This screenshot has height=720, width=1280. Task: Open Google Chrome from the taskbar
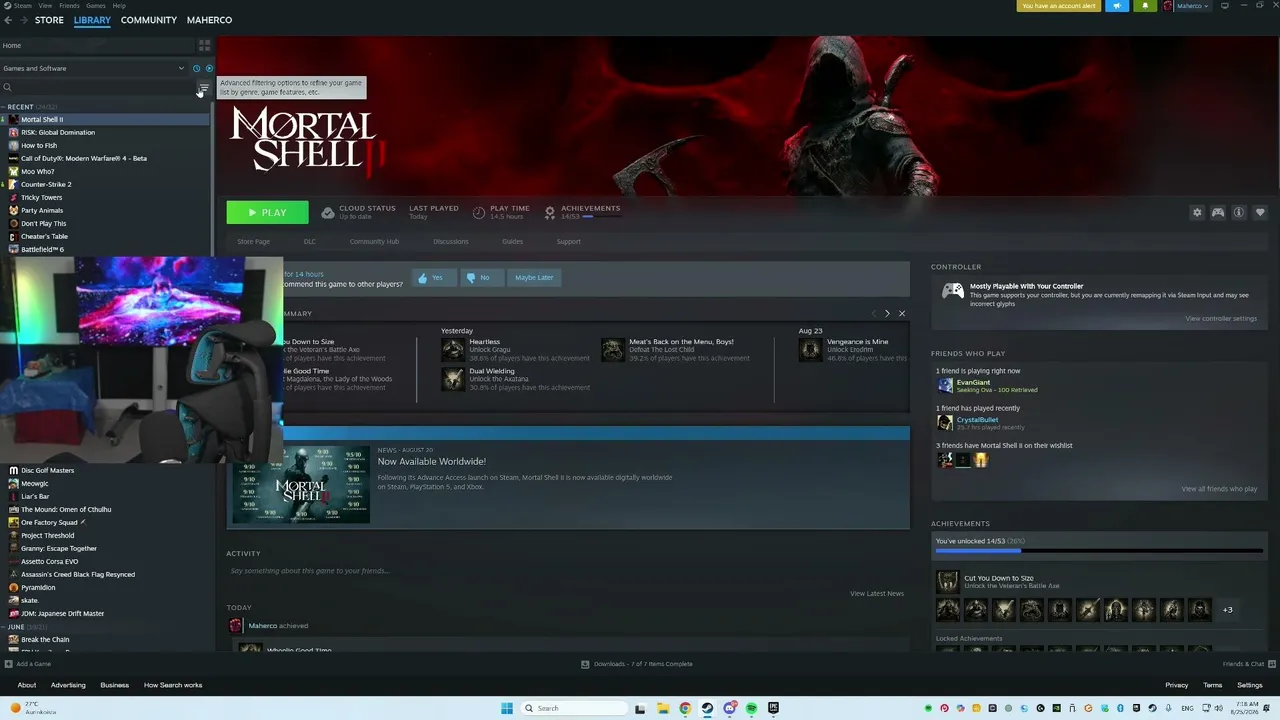(685, 708)
